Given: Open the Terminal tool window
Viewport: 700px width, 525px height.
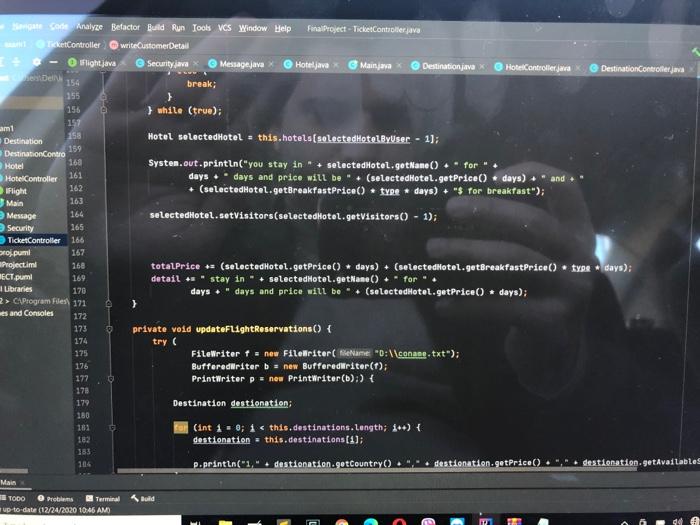Looking at the screenshot, I should (x=103, y=499).
